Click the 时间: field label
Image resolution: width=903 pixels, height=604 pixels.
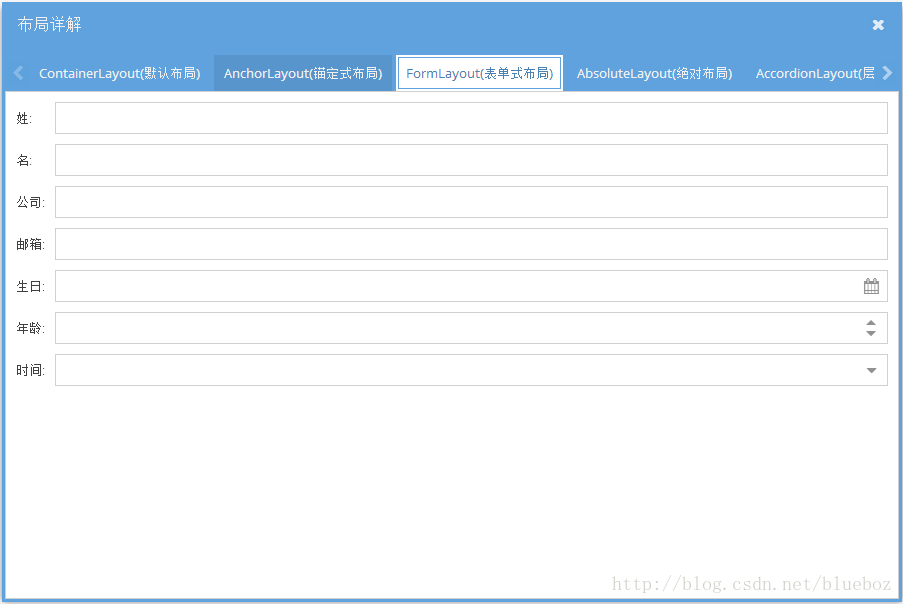coord(31,371)
